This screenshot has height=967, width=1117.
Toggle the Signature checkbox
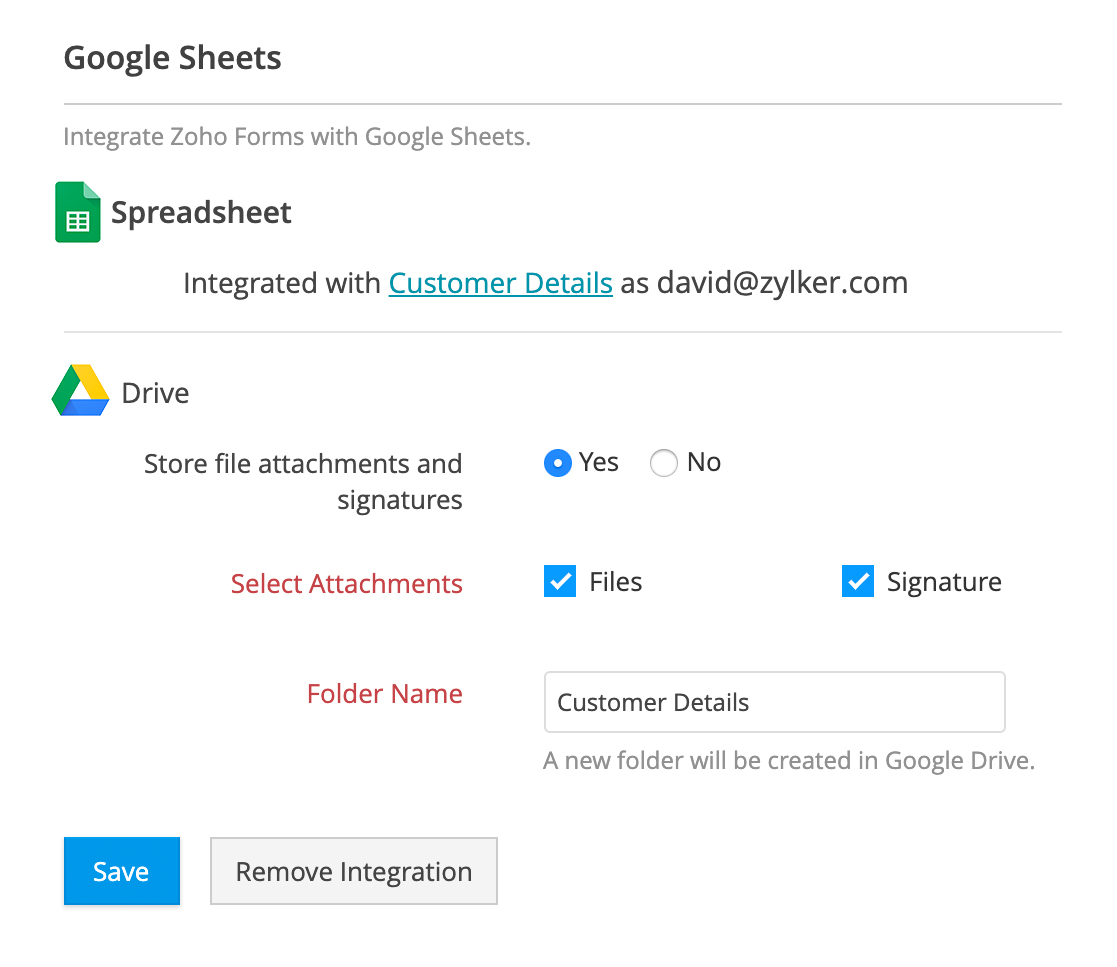(858, 581)
